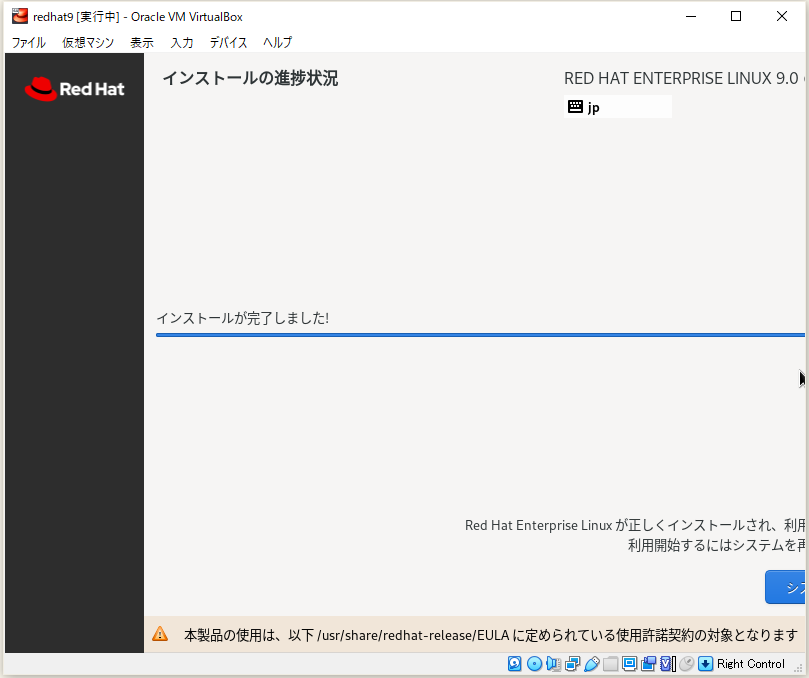Minimize the VirtualBox window
Image resolution: width=809 pixels, height=678 pixels.
point(691,16)
